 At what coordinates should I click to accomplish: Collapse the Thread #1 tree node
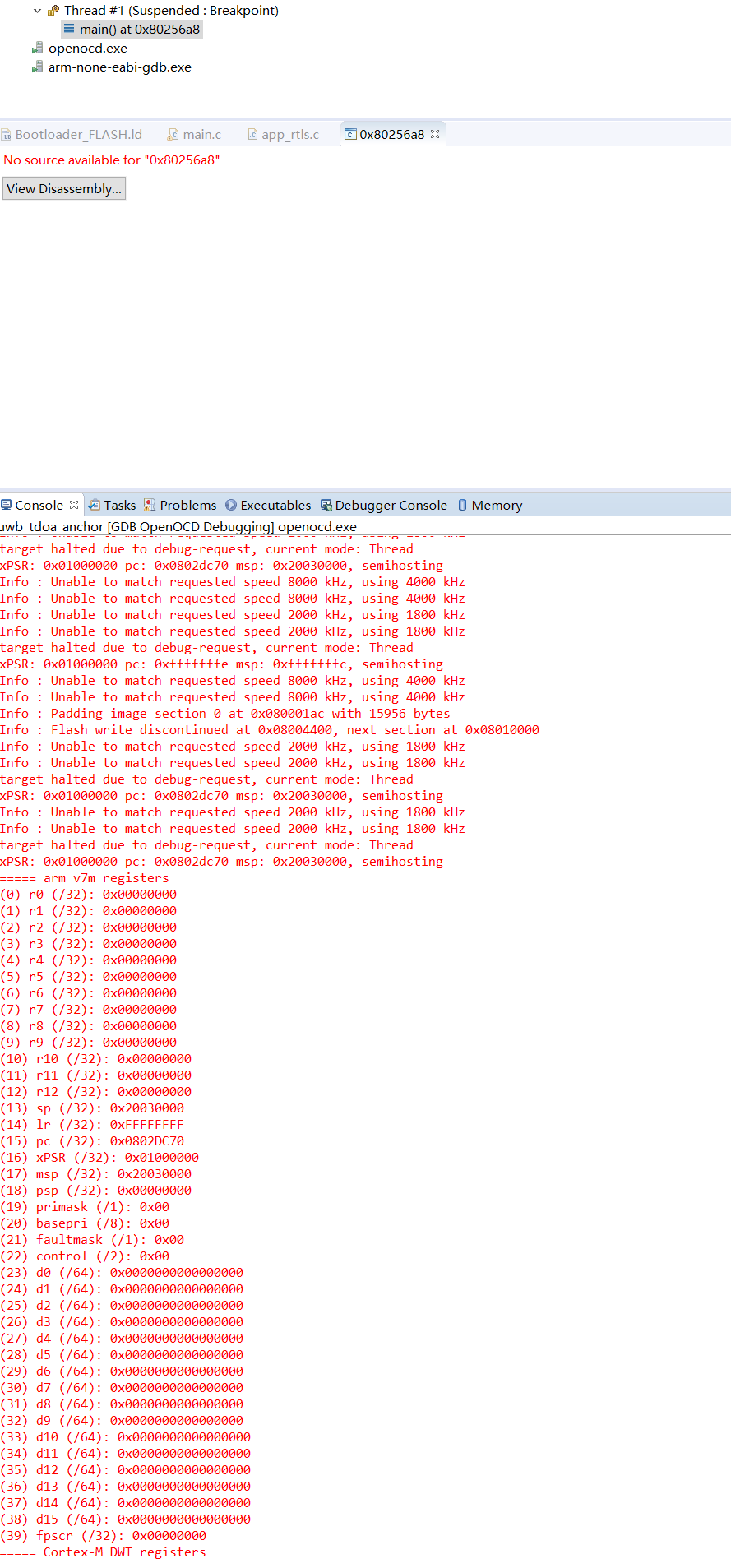tap(37, 11)
